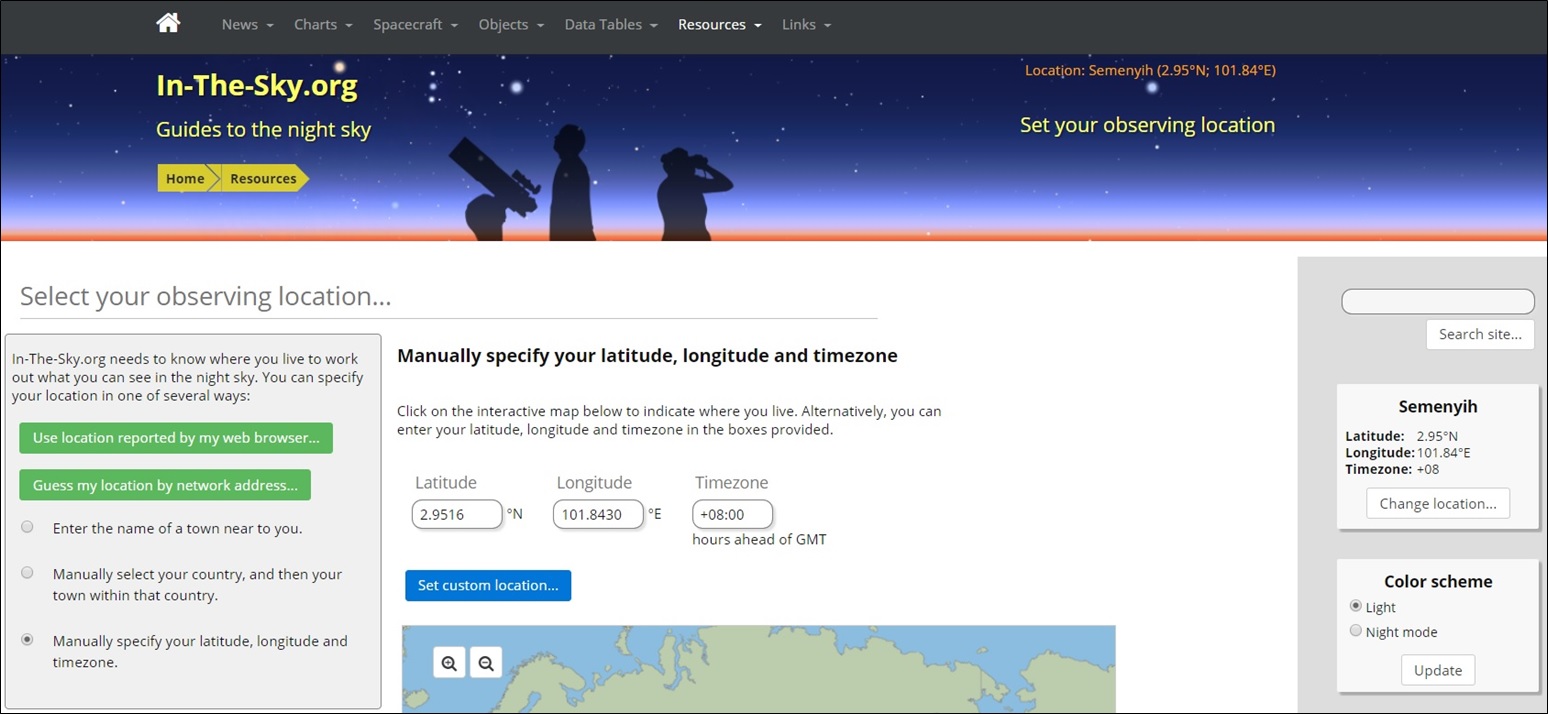Go to the home icon in navbar

(x=168, y=23)
